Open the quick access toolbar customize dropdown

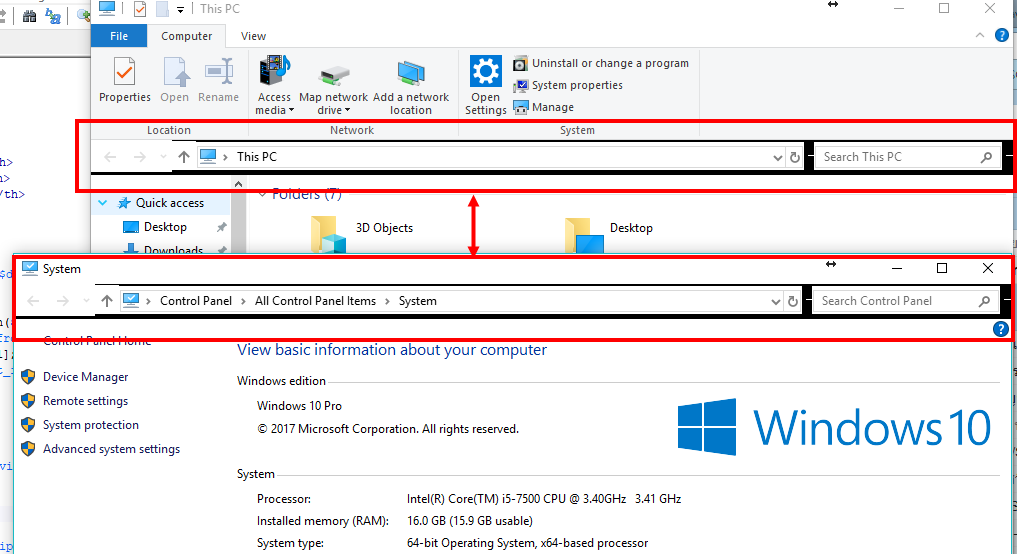180,9
